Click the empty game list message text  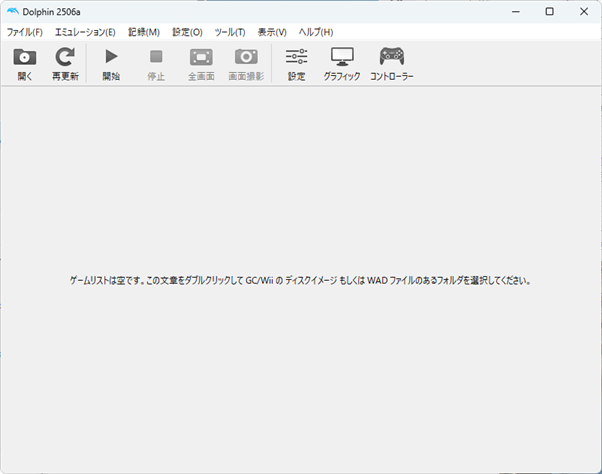[301, 281]
